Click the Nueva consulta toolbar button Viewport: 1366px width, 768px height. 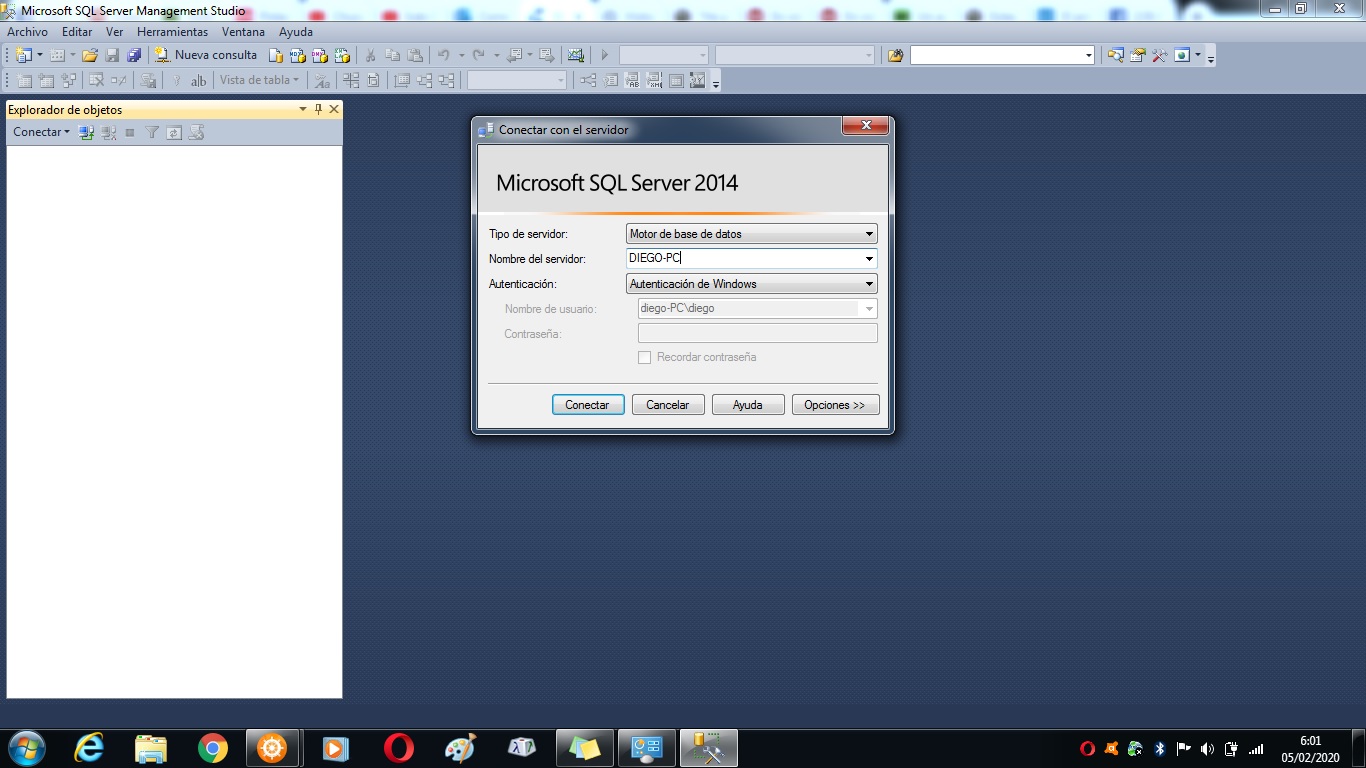click(x=206, y=55)
